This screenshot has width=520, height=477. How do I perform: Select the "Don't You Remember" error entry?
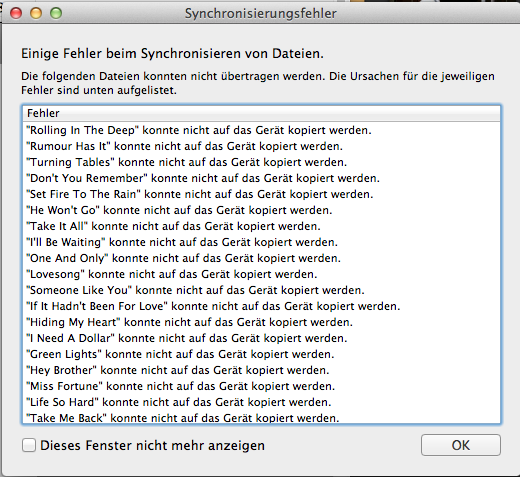[x=261, y=178]
